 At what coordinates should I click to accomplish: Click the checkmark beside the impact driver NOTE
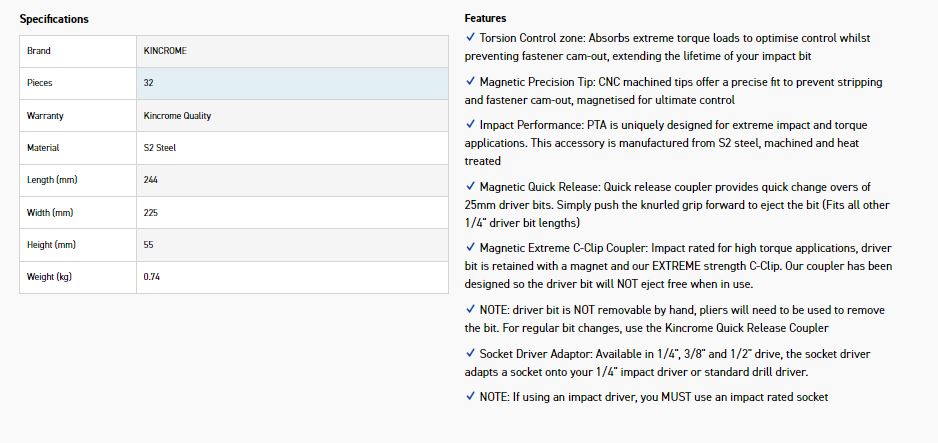(x=470, y=397)
